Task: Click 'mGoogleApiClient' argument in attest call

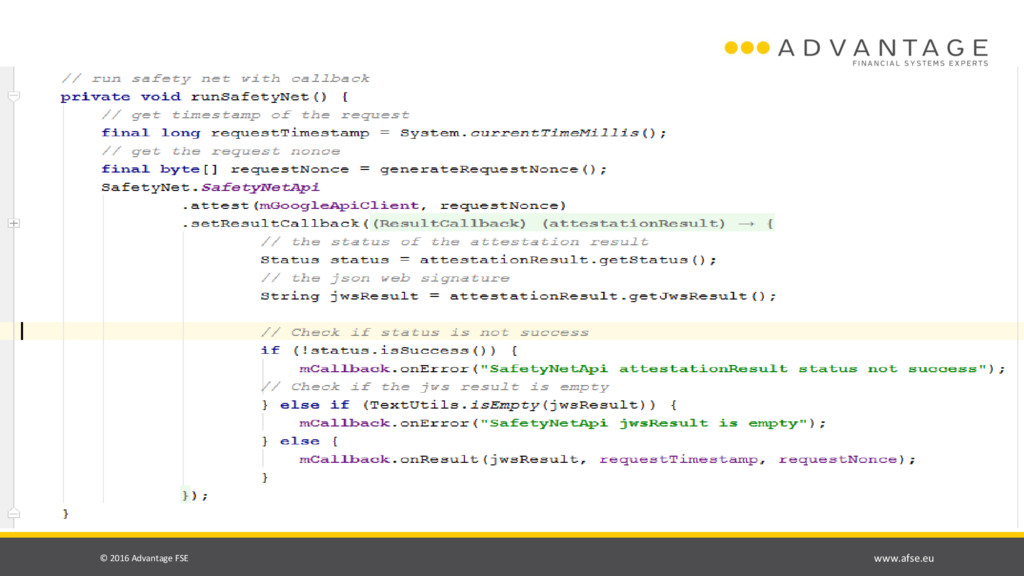Action: 339,205
